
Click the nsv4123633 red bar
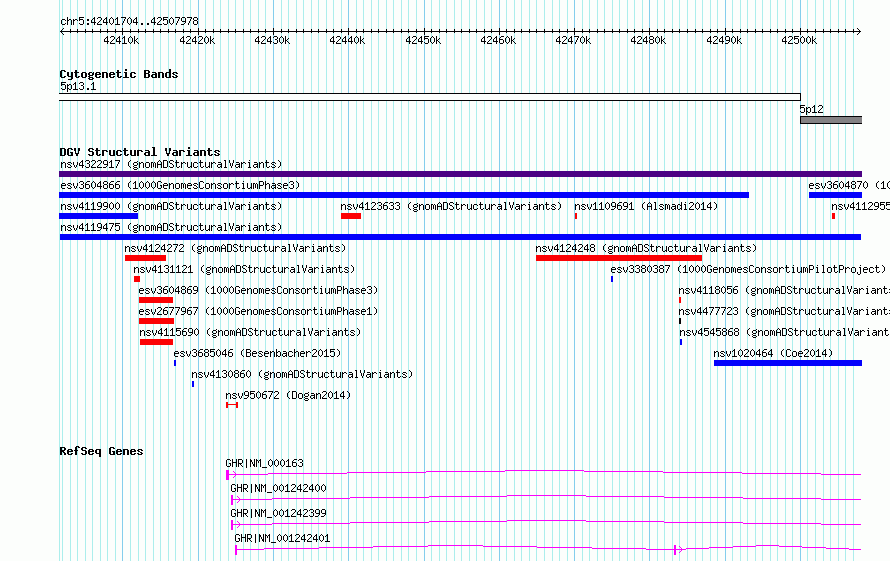[x=351, y=216]
